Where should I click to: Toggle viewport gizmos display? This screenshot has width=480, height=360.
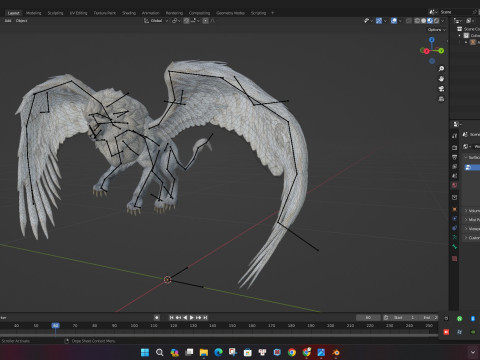(379, 21)
